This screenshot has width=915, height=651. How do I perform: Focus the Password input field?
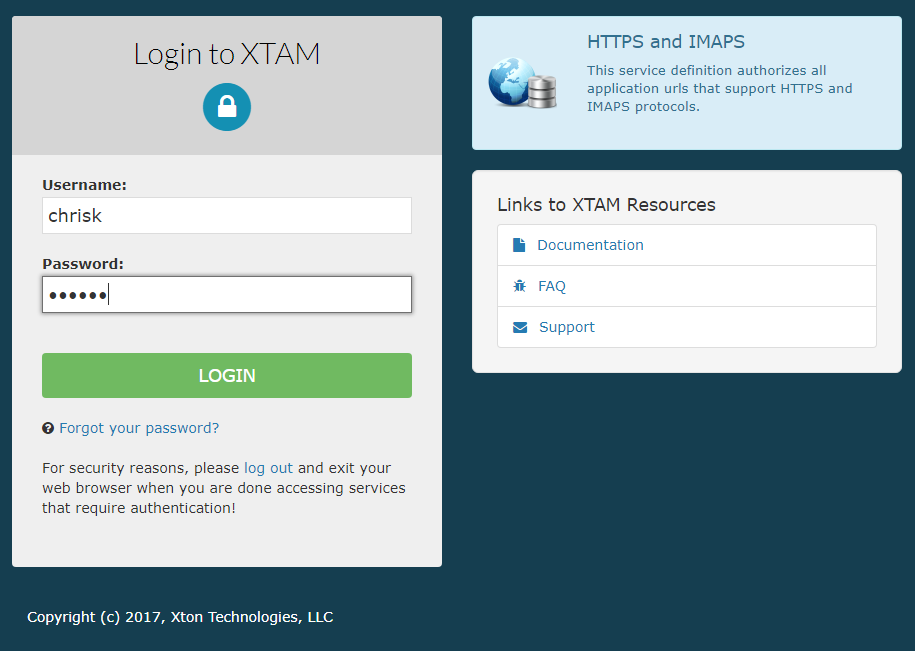[x=227, y=295]
